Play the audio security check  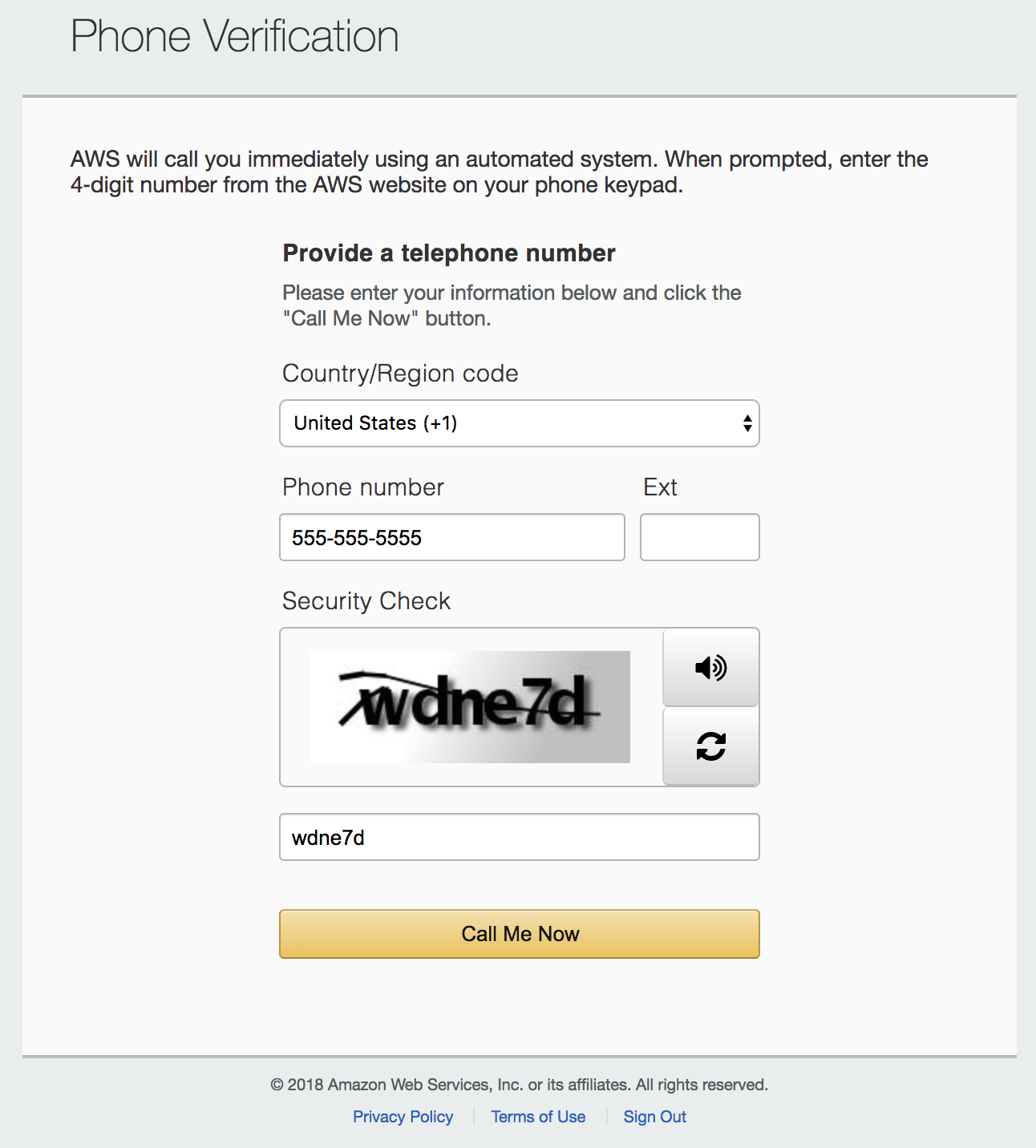click(x=710, y=667)
